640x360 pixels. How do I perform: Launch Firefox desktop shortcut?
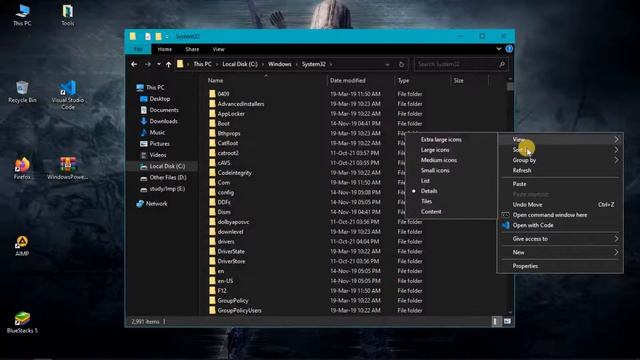point(22,168)
